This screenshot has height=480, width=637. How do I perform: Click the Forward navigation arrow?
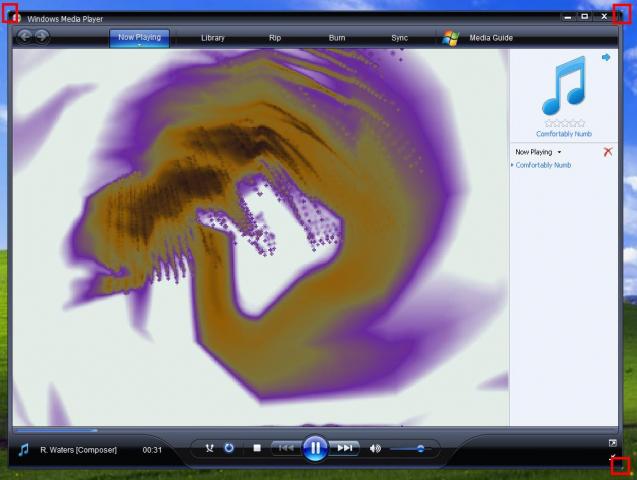[x=42, y=37]
